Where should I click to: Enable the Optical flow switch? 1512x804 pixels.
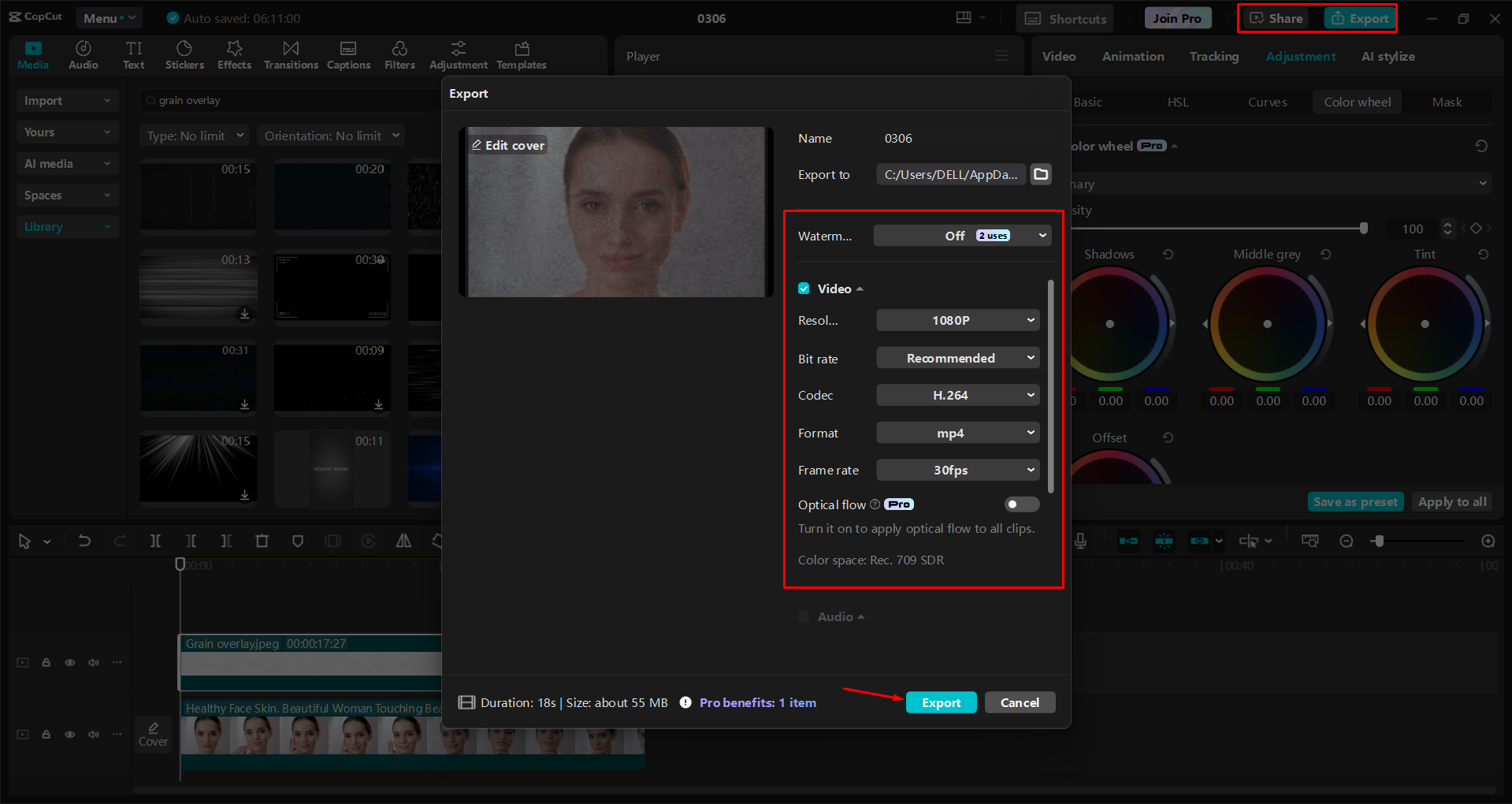[1021, 504]
